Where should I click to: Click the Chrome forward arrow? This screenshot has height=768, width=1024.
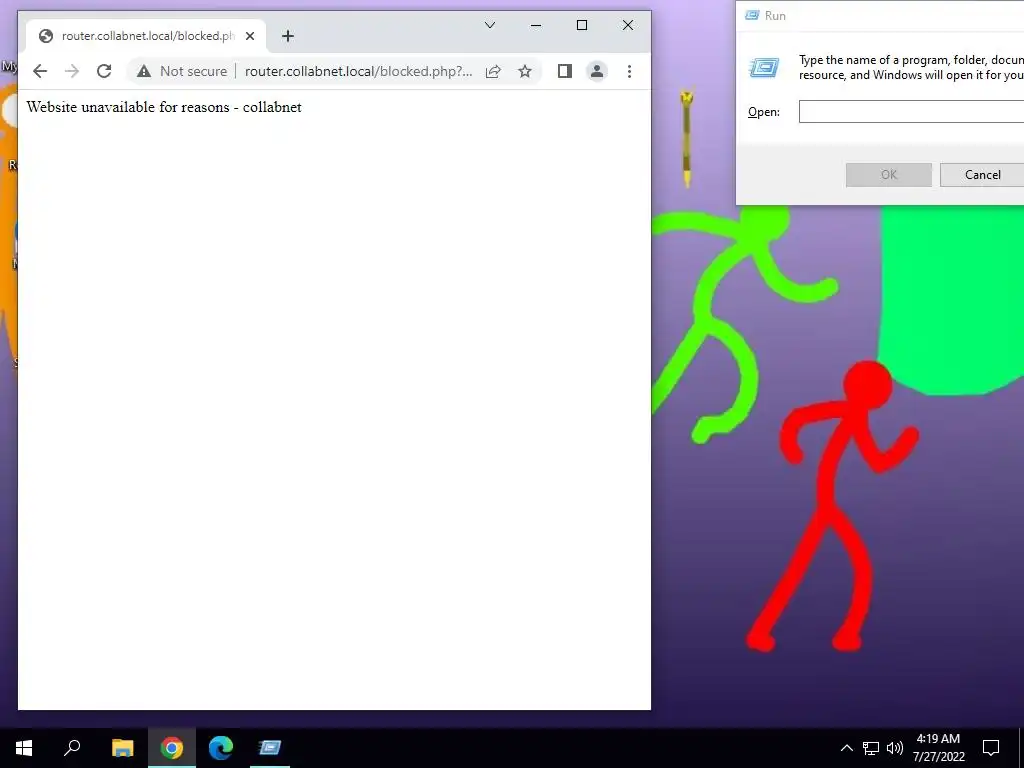tap(72, 71)
